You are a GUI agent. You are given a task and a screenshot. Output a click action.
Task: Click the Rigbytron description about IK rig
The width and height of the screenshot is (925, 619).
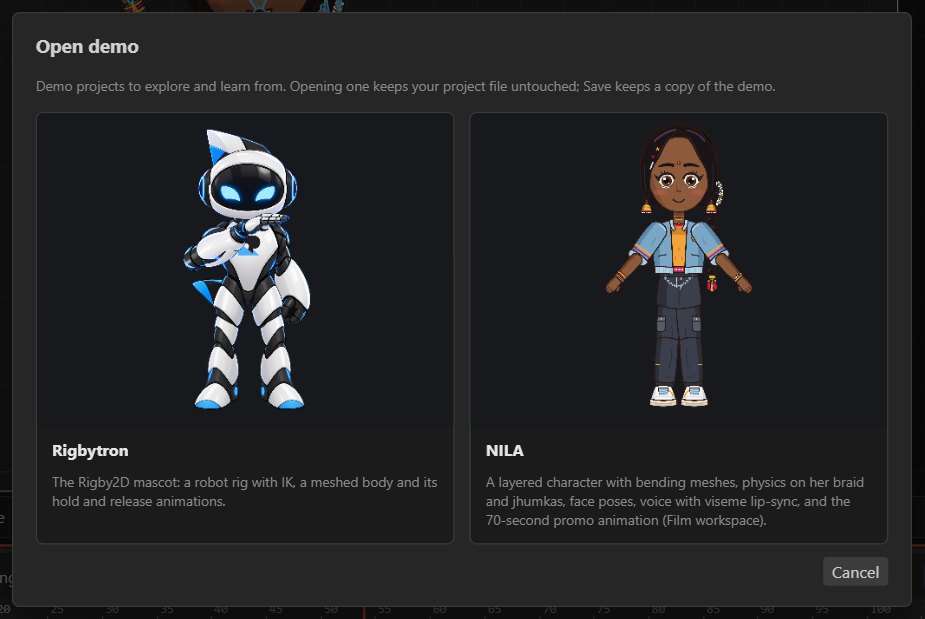245,492
